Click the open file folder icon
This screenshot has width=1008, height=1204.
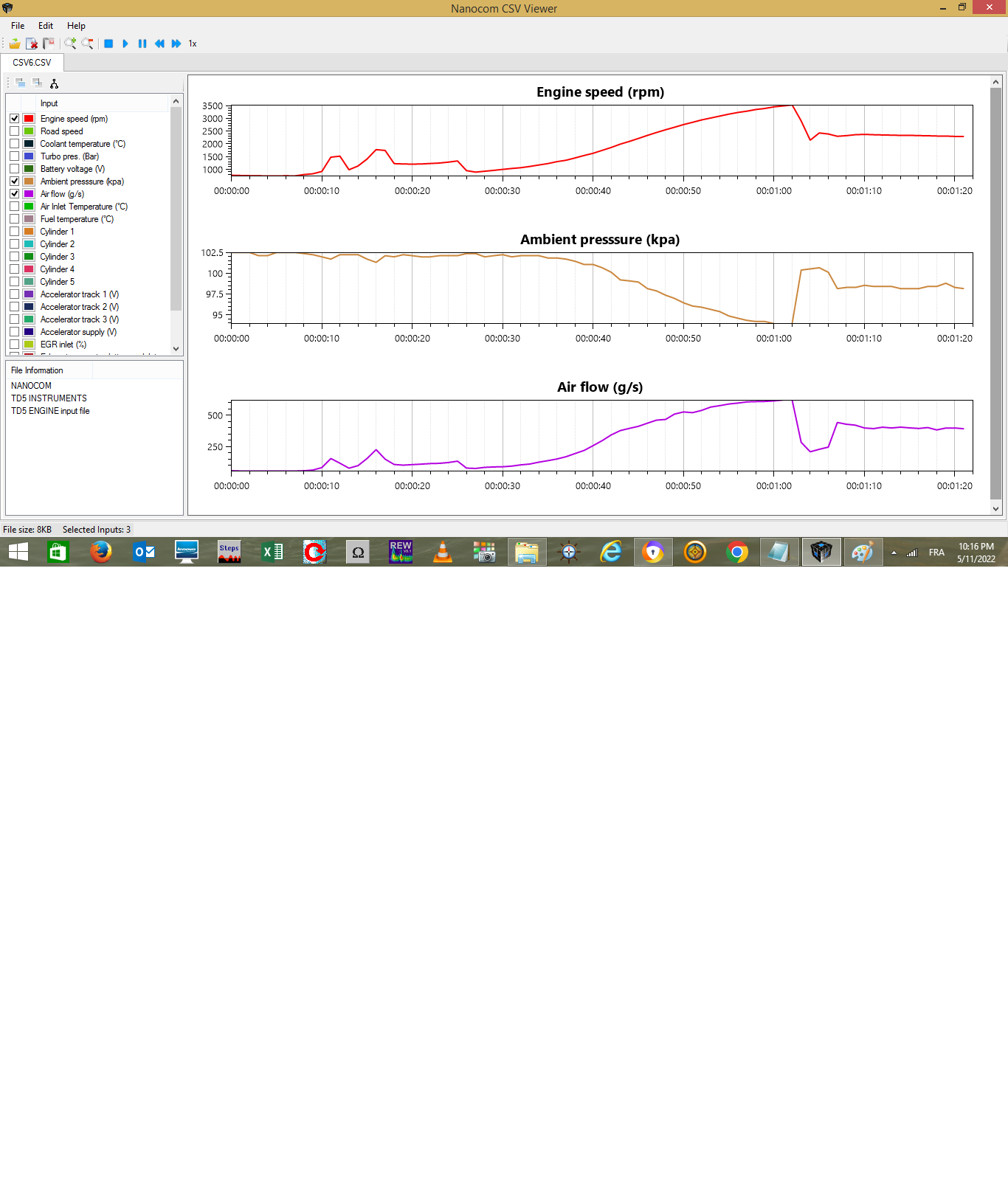pyautogui.click(x=15, y=44)
